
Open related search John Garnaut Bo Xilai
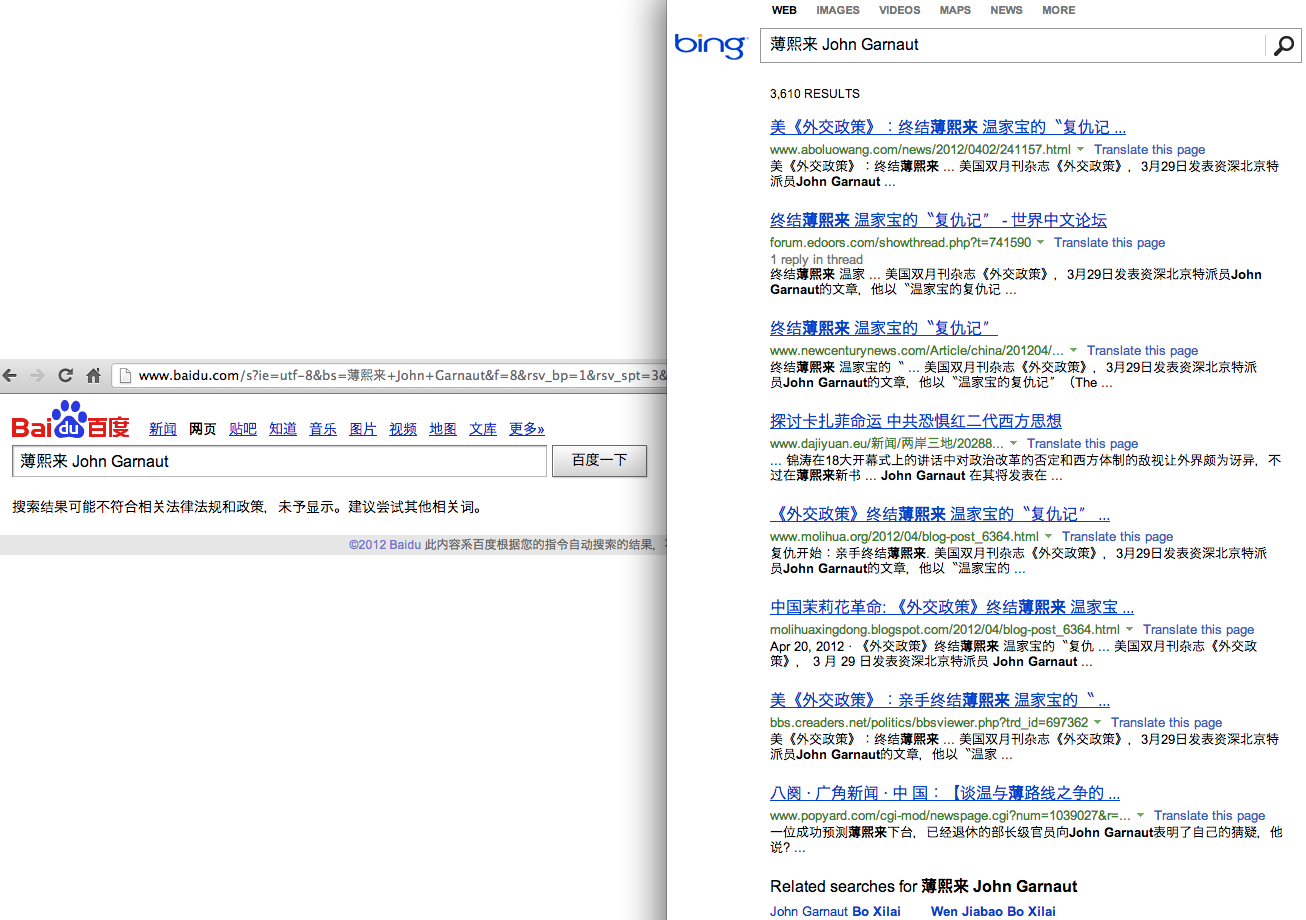tap(835, 911)
